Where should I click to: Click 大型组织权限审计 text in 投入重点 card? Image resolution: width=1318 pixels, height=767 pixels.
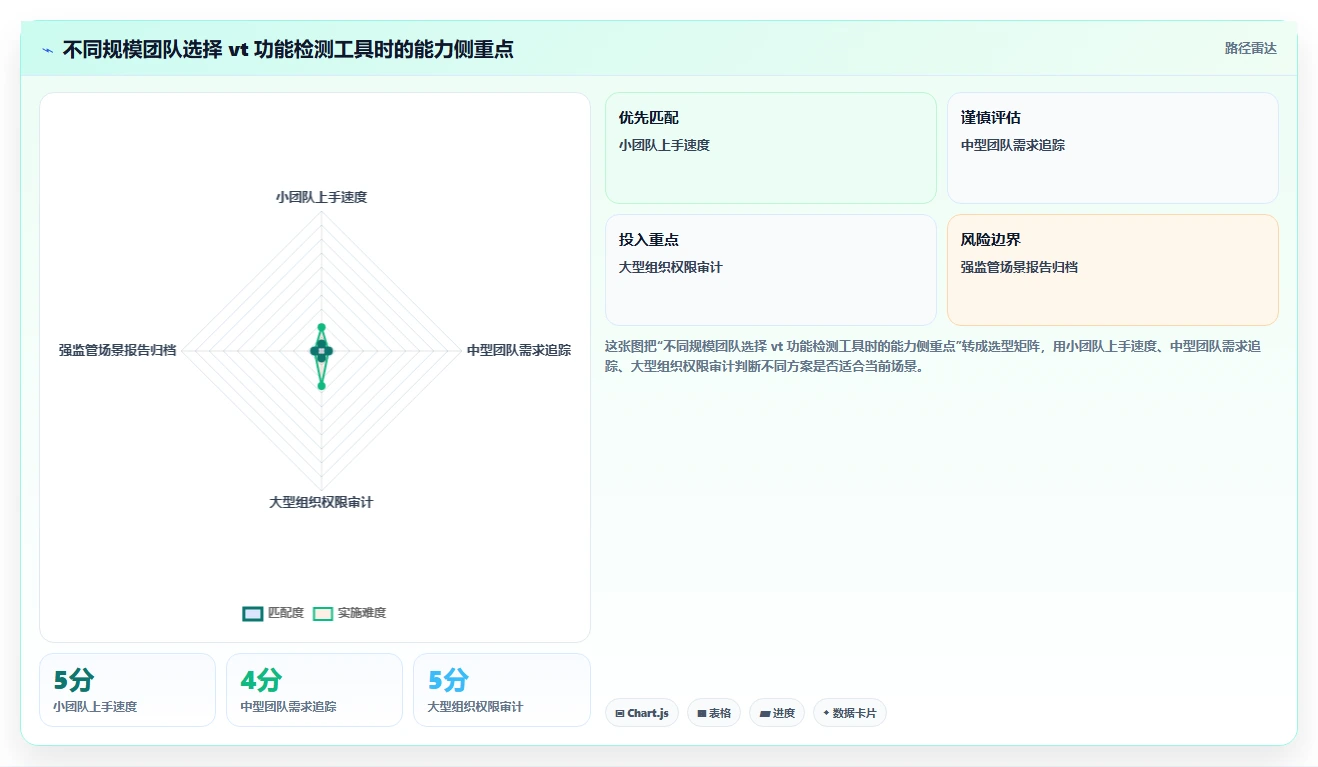click(670, 267)
